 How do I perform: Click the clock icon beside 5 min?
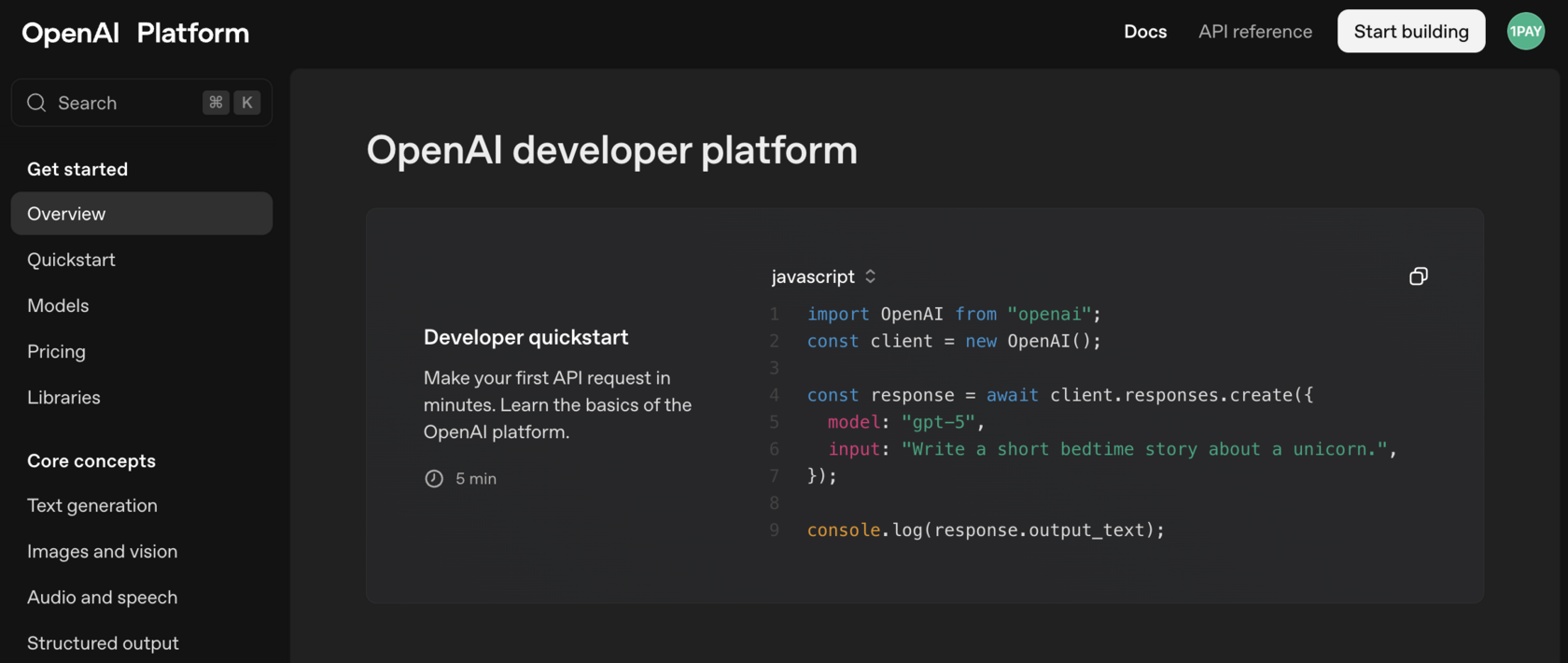coord(434,478)
